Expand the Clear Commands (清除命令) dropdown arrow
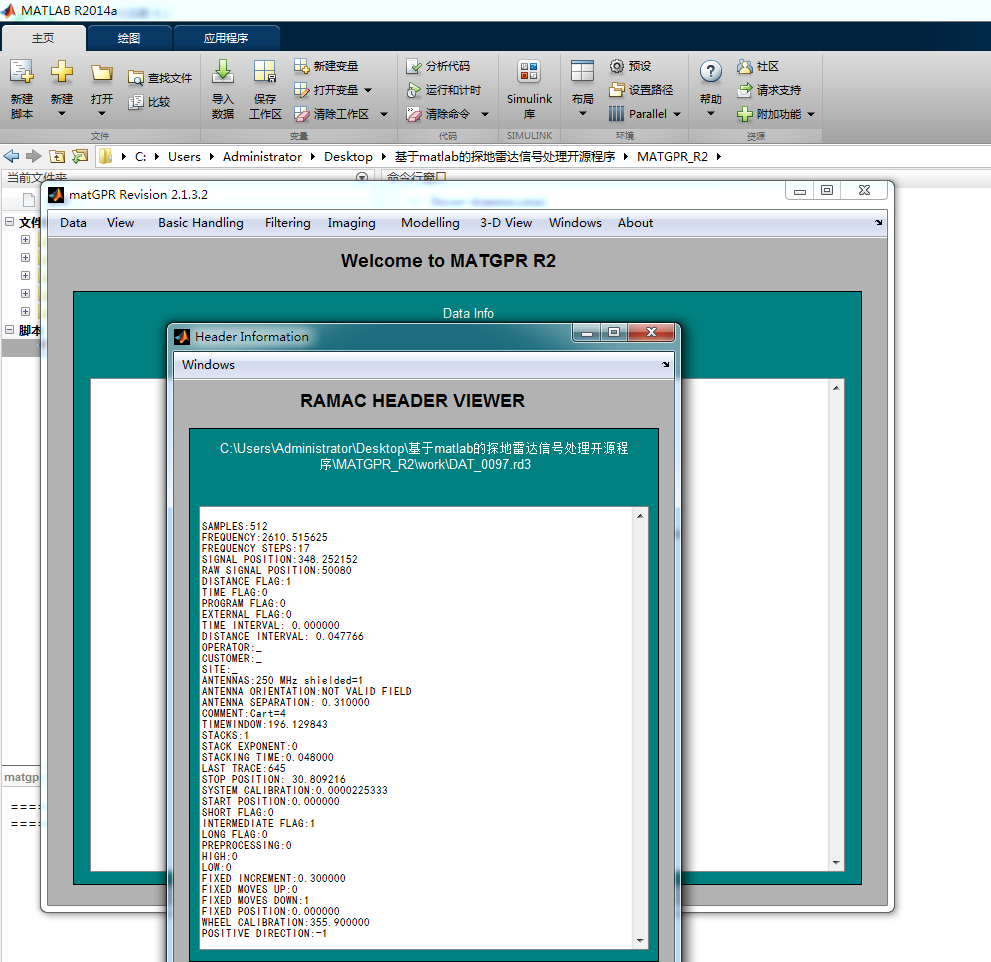Image resolution: width=991 pixels, height=962 pixels. [485, 114]
